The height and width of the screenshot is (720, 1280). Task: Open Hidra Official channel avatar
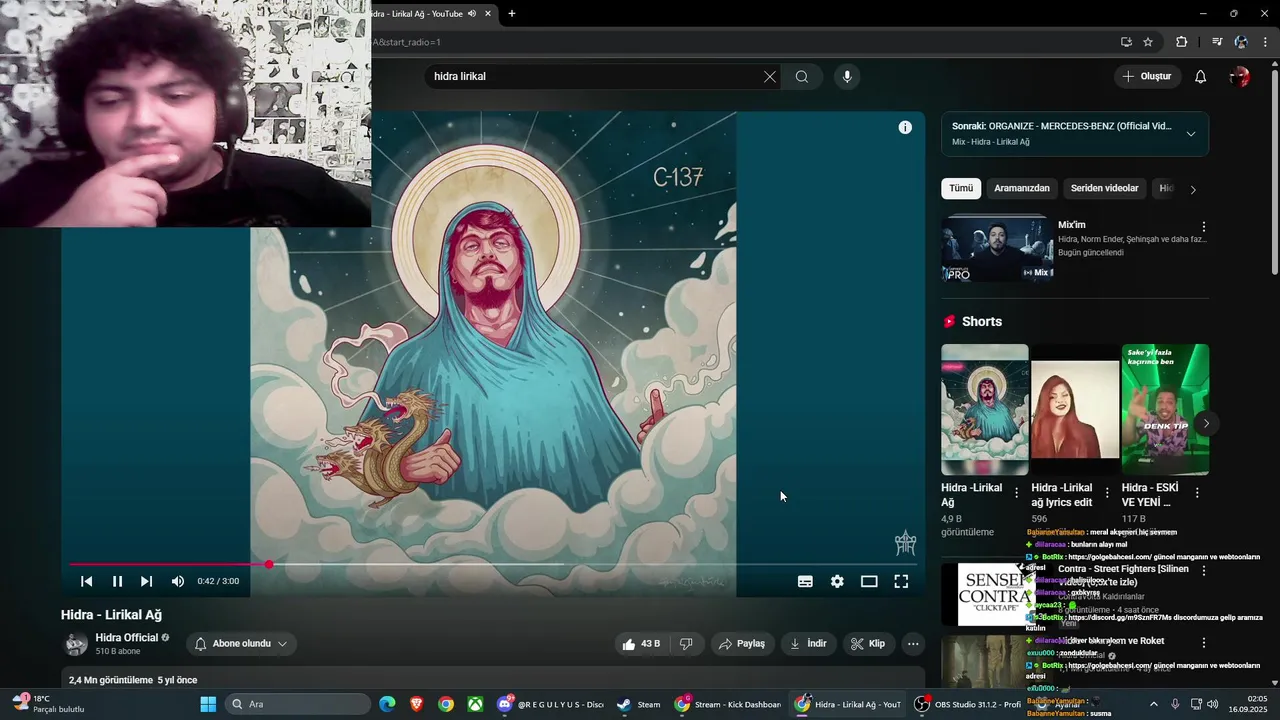pyautogui.click(x=76, y=644)
